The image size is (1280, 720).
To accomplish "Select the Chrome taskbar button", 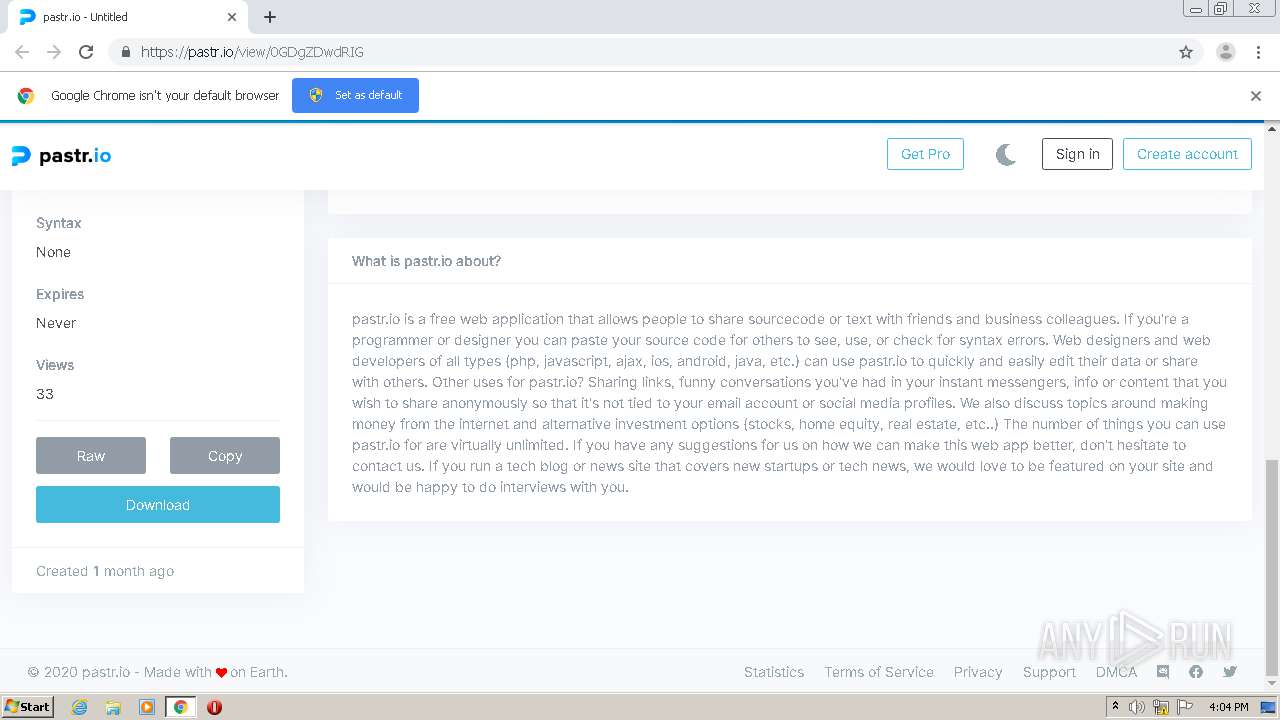I will (180, 707).
